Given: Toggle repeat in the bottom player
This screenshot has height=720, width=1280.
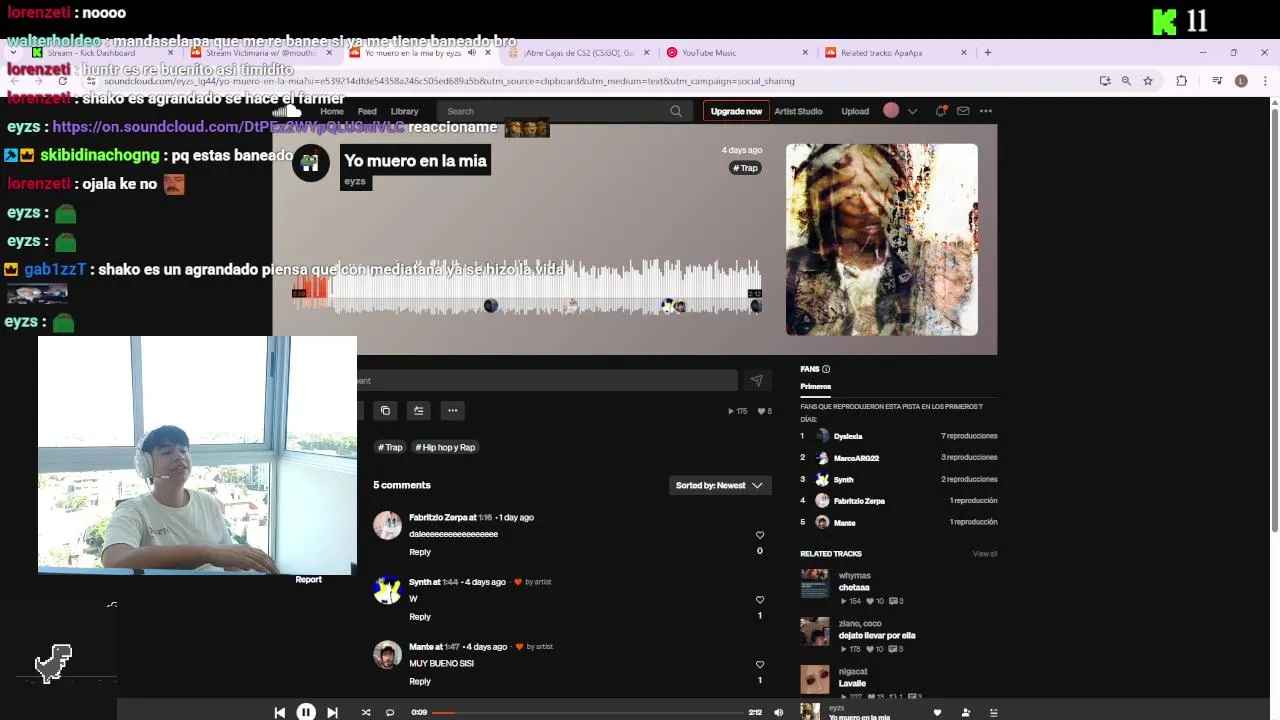Looking at the screenshot, I should [x=390, y=712].
